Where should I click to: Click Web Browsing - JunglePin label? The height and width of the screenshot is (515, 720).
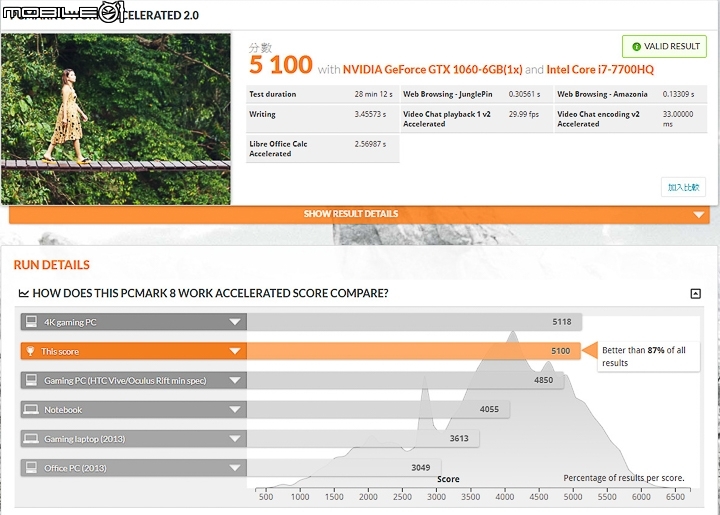pos(448,94)
